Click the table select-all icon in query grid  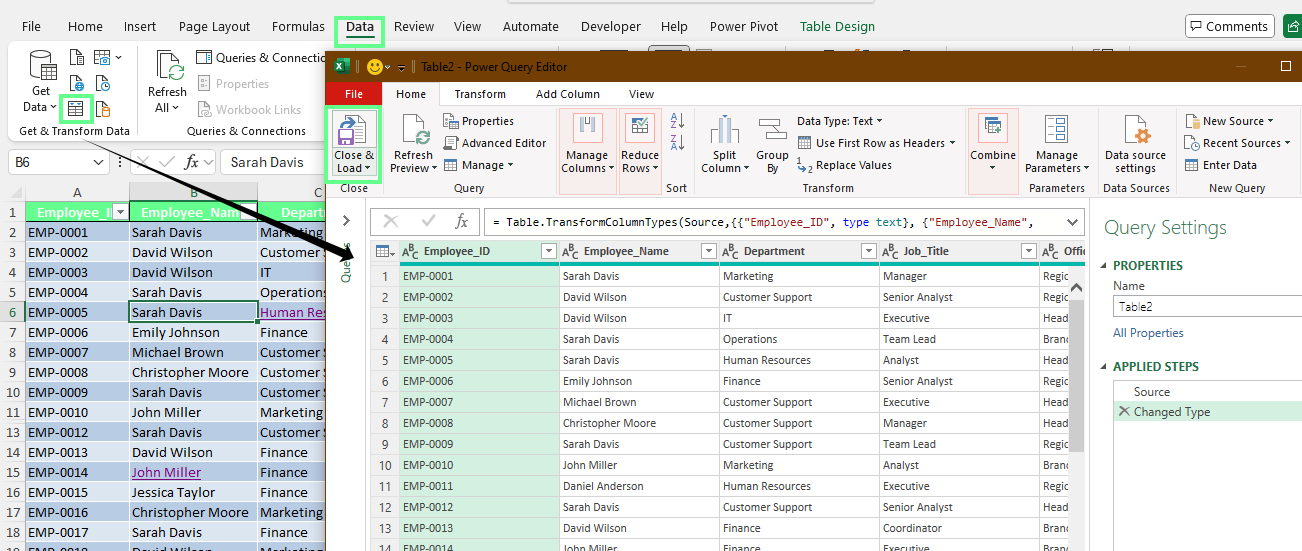click(x=384, y=251)
